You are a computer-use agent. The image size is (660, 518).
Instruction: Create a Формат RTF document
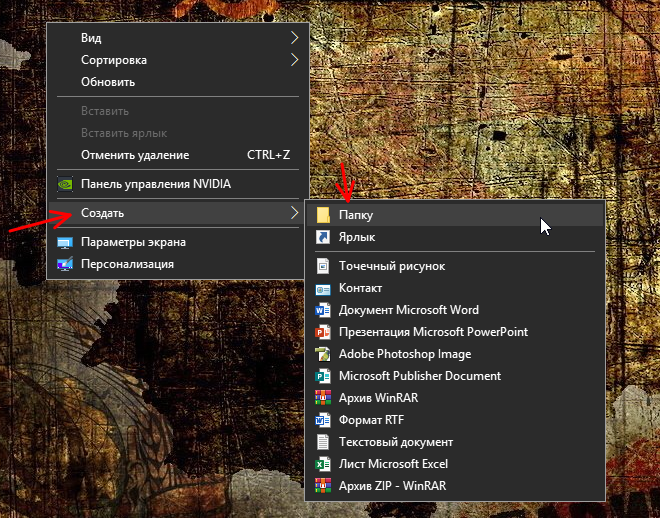click(x=455, y=420)
